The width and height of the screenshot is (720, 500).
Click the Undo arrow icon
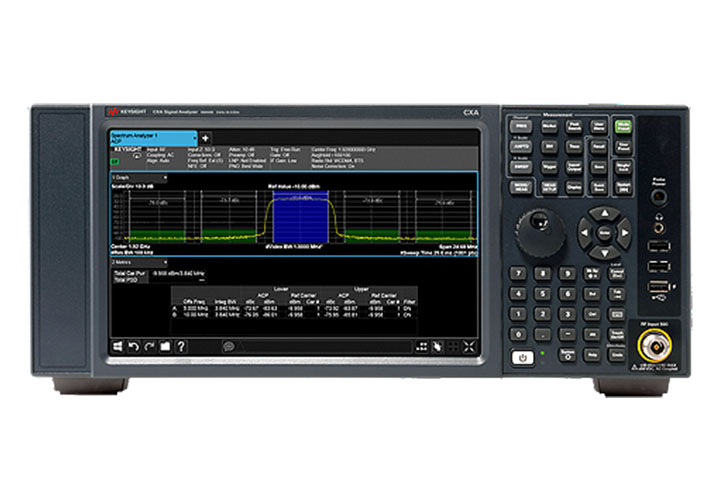[x=133, y=346]
